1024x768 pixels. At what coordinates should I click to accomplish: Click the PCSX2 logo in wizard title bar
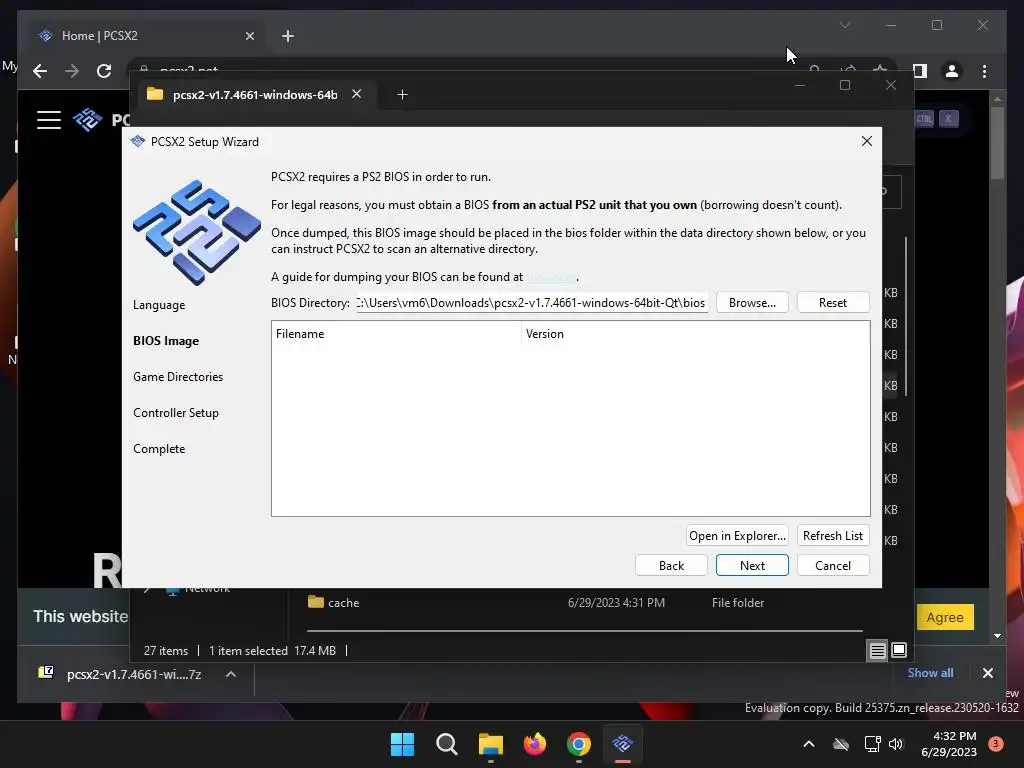click(137, 141)
